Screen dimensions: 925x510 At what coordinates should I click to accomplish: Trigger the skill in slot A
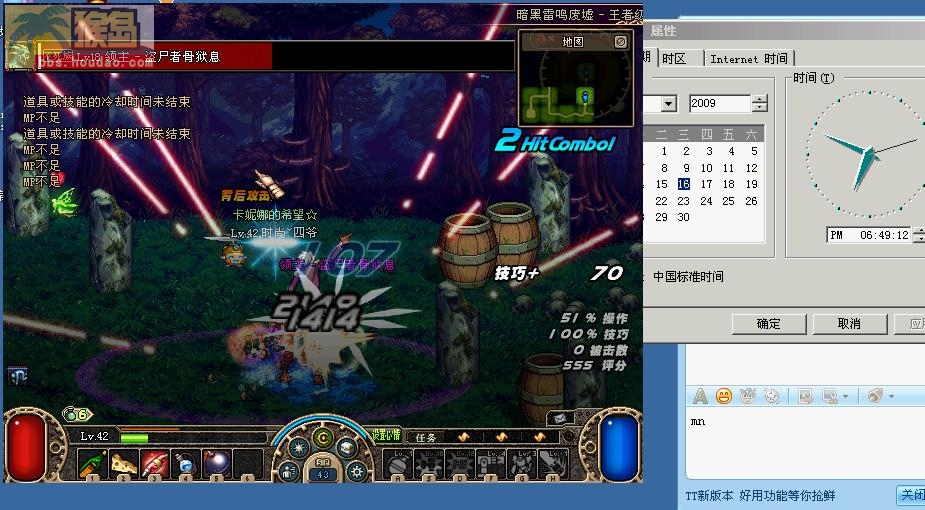click(398, 465)
